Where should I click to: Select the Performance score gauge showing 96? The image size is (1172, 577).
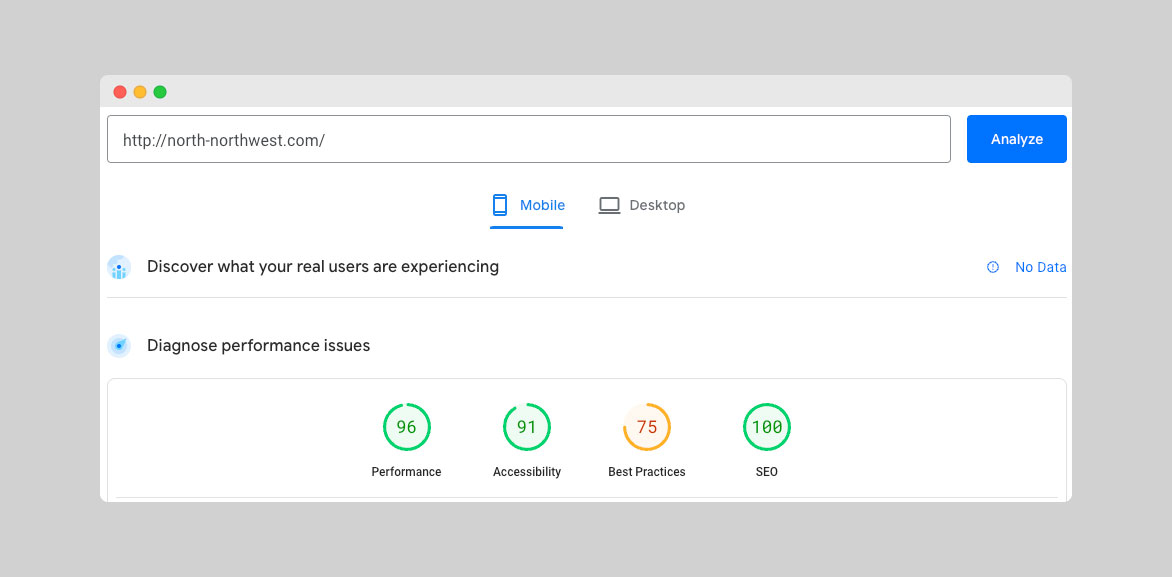[x=406, y=427]
